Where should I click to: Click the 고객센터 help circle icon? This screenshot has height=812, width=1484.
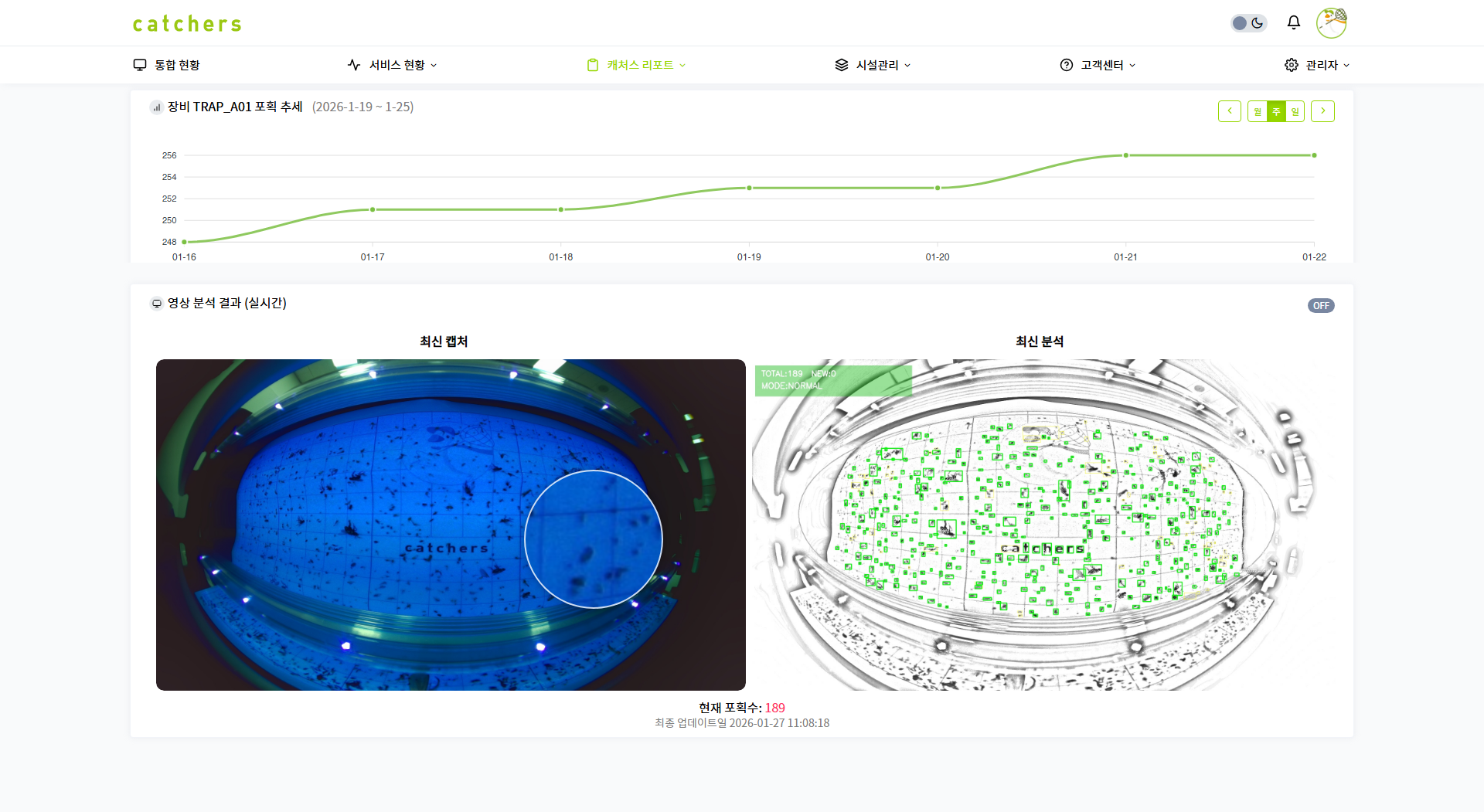pos(1066,65)
